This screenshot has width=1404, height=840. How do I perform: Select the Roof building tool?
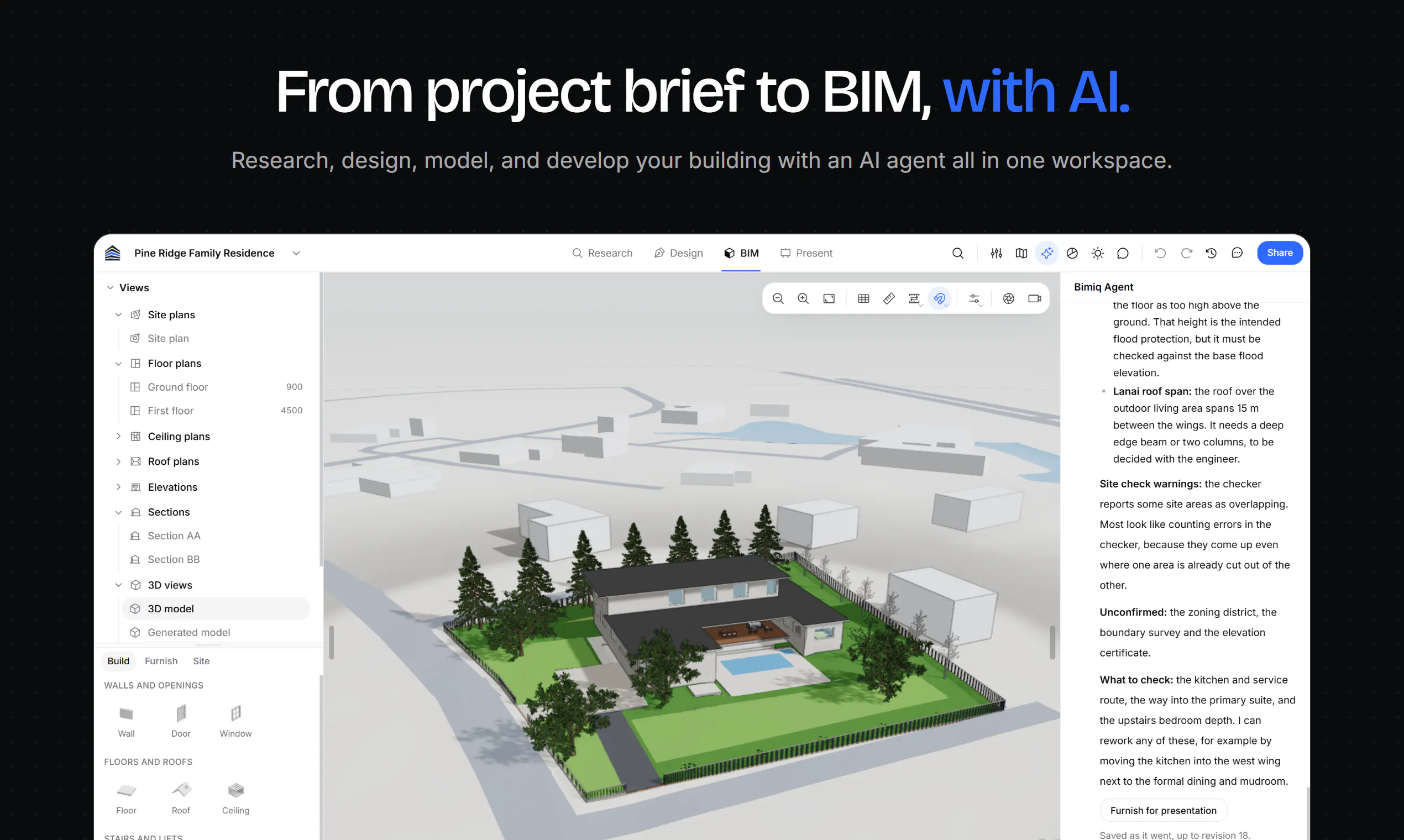pyautogui.click(x=181, y=797)
